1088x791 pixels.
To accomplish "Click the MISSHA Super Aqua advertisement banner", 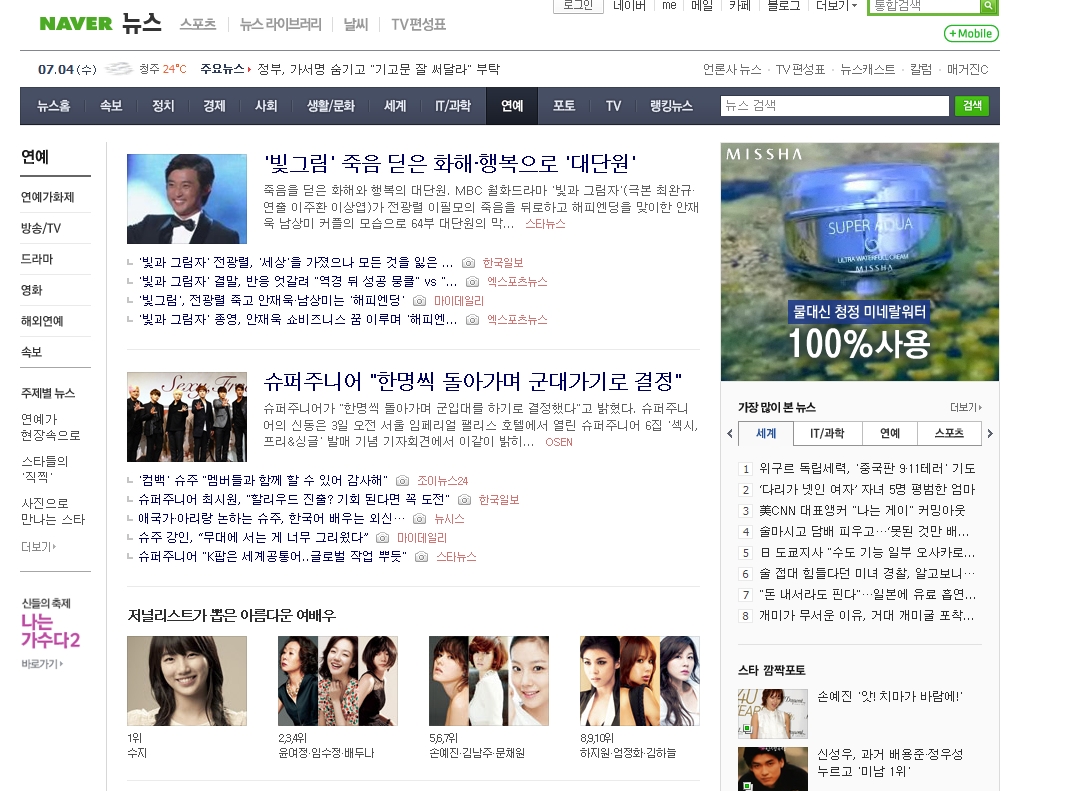I will click(x=860, y=262).
